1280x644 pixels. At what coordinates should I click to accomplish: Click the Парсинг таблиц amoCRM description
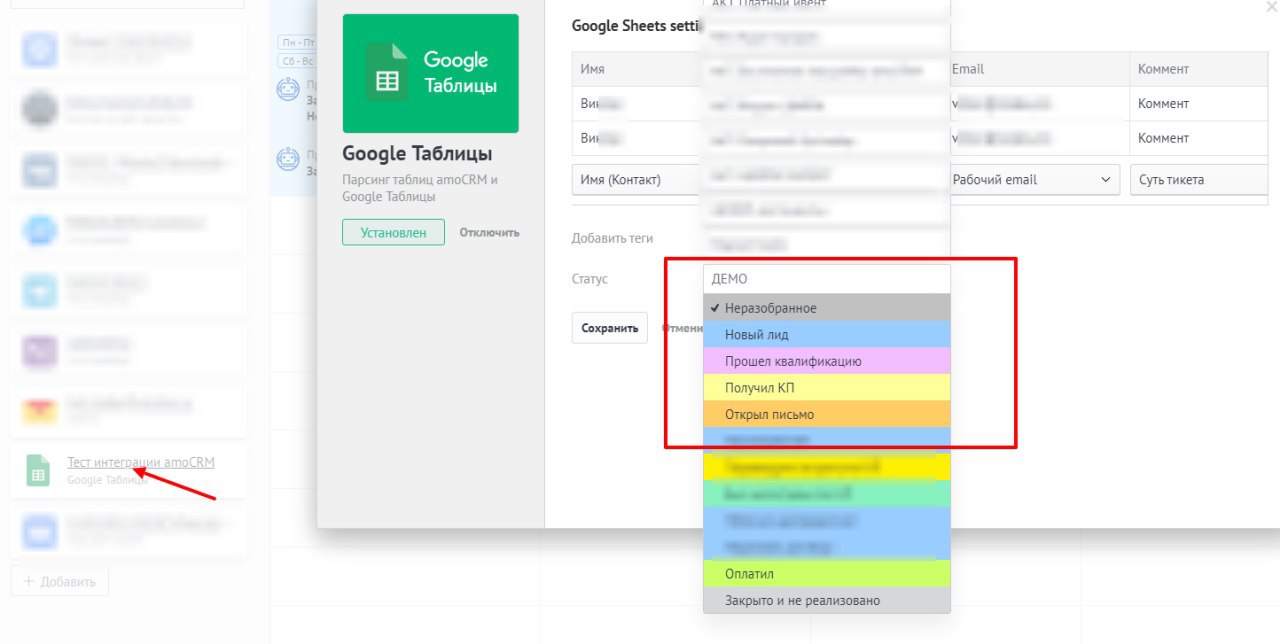point(420,188)
